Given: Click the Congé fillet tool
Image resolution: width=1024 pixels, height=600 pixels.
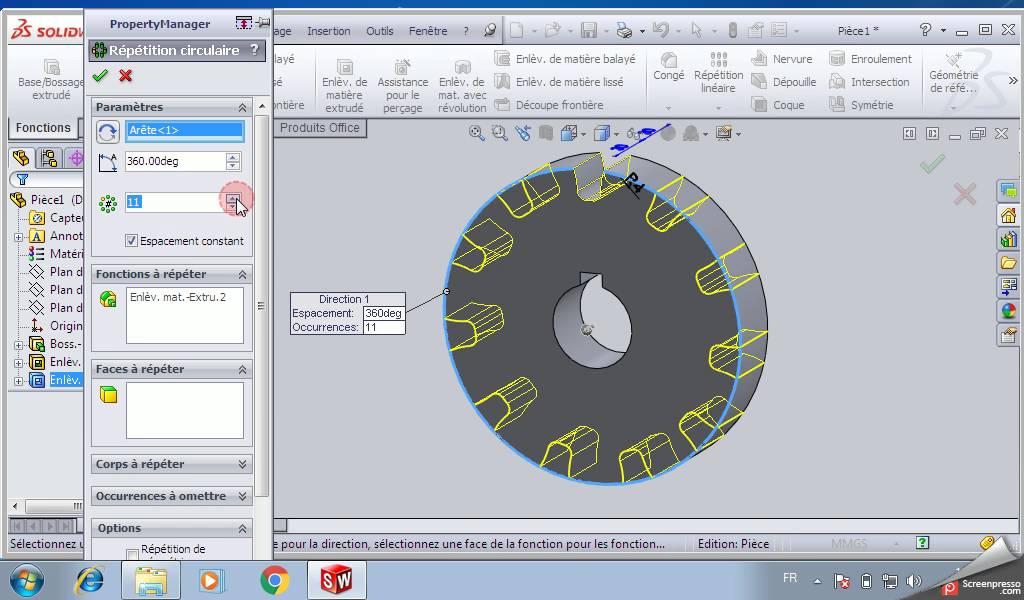Looking at the screenshot, I should (668, 67).
